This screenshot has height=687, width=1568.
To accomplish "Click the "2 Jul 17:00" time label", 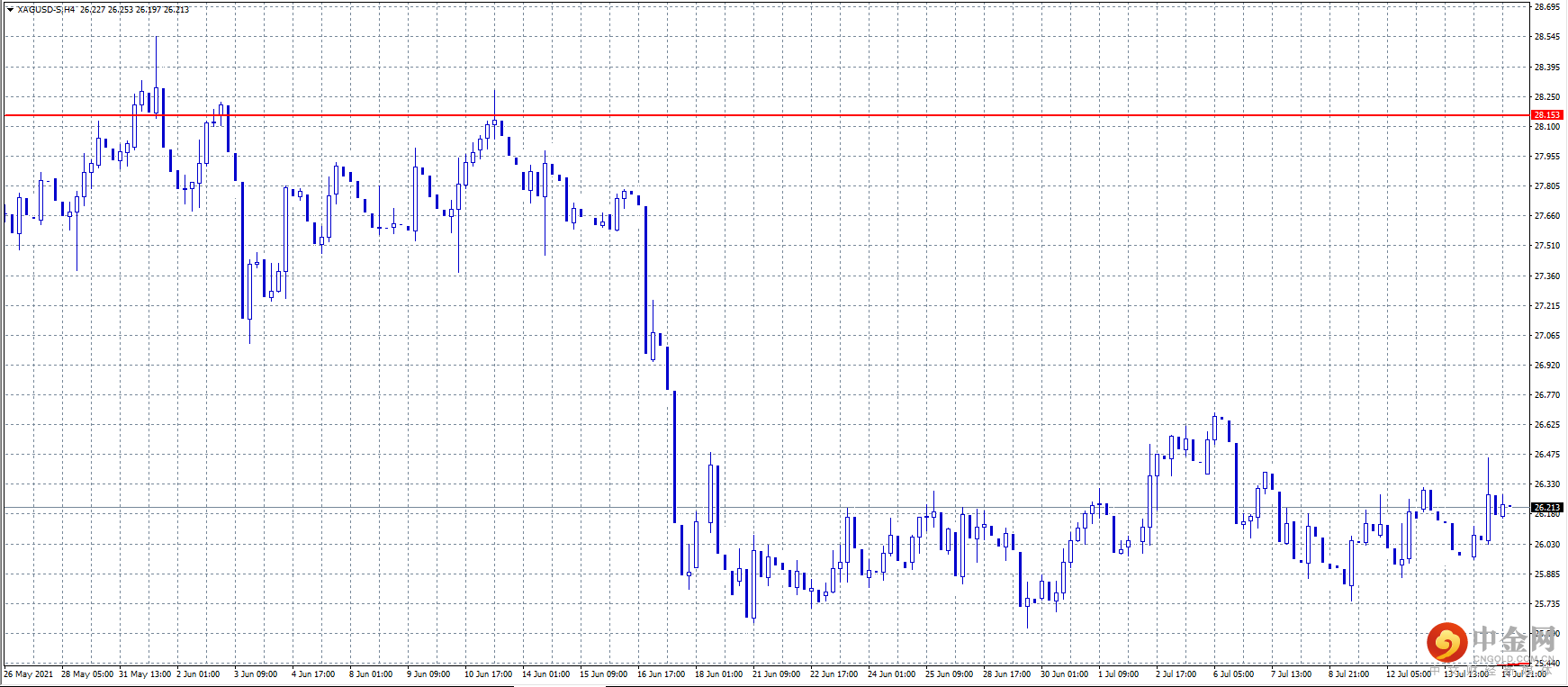I will click(x=1176, y=674).
